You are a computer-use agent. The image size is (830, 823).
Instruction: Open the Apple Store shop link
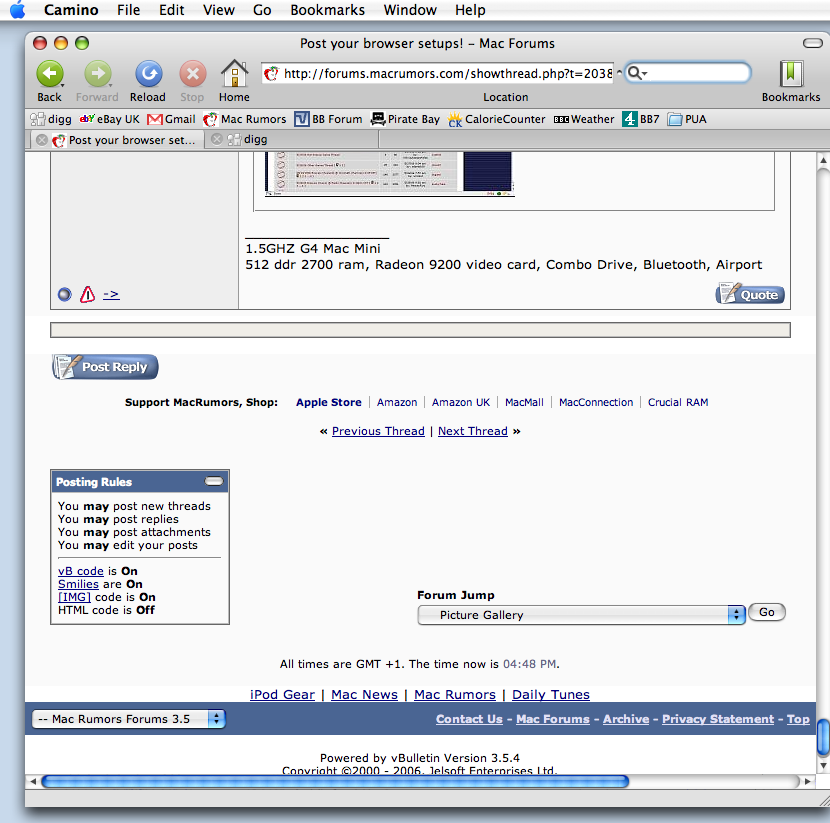coord(329,402)
